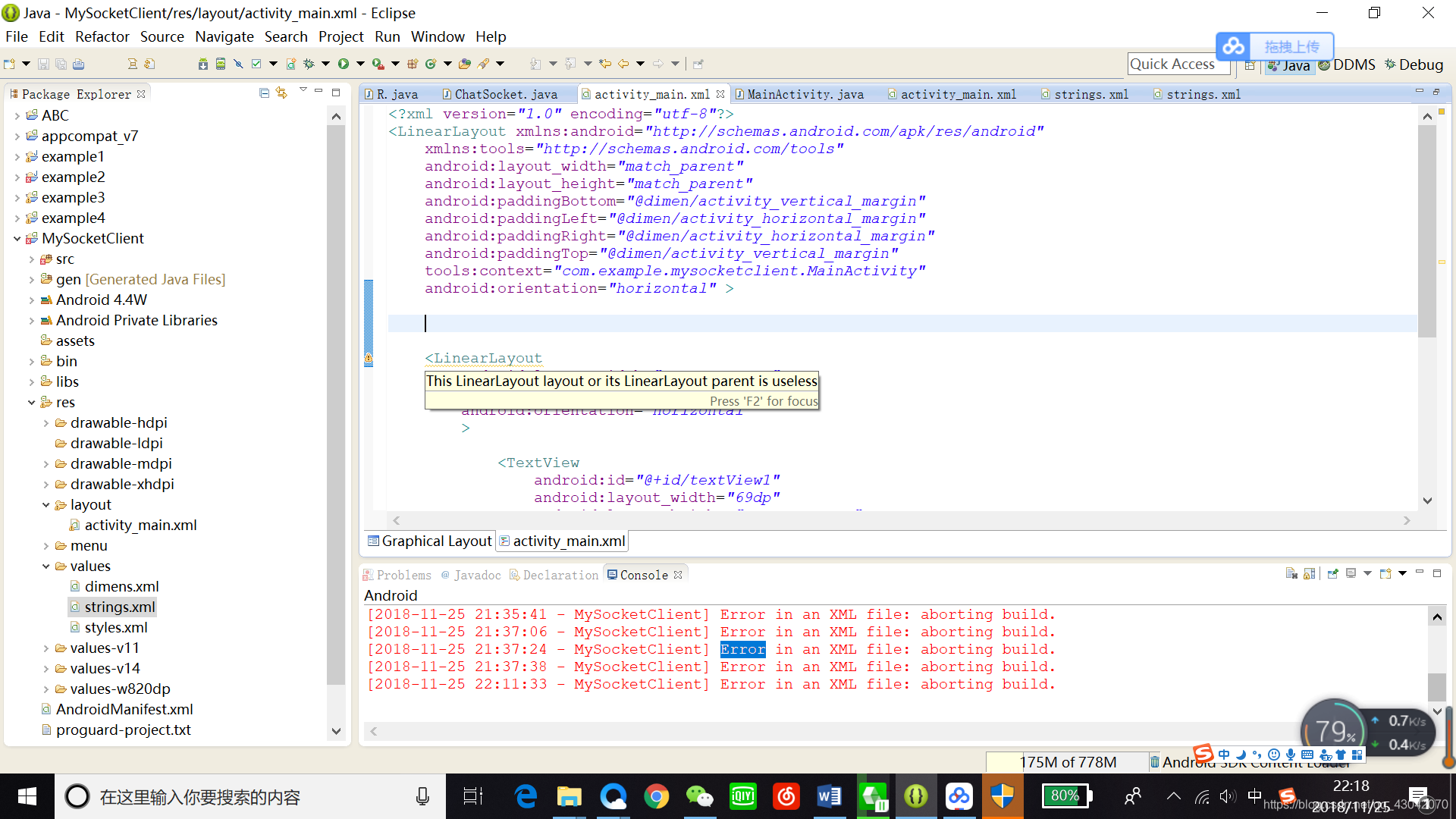
Task: Click the Run External Tools icon
Action: pos(377,64)
